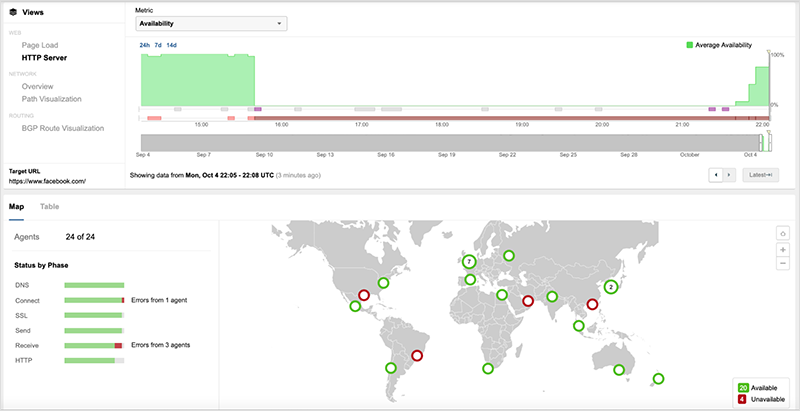Select the red unavailable agent marker in Brazil
The width and height of the screenshot is (800, 411).
click(x=417, y=355)
